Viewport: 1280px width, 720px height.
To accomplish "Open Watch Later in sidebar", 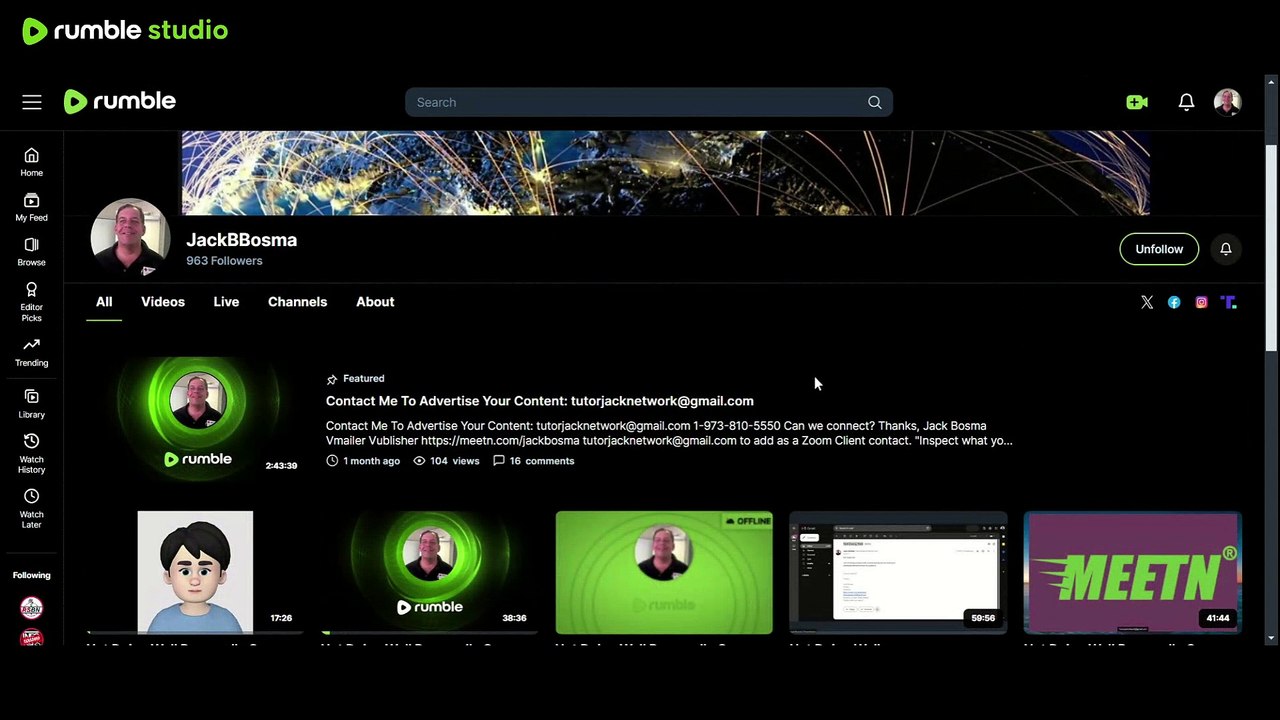I will 32,509.
